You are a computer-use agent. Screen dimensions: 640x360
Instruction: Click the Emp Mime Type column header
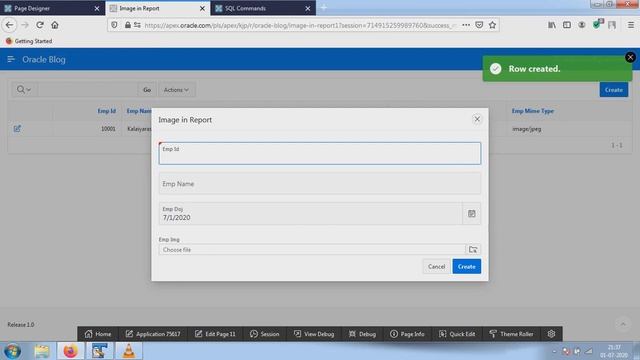tap(533, 111)
